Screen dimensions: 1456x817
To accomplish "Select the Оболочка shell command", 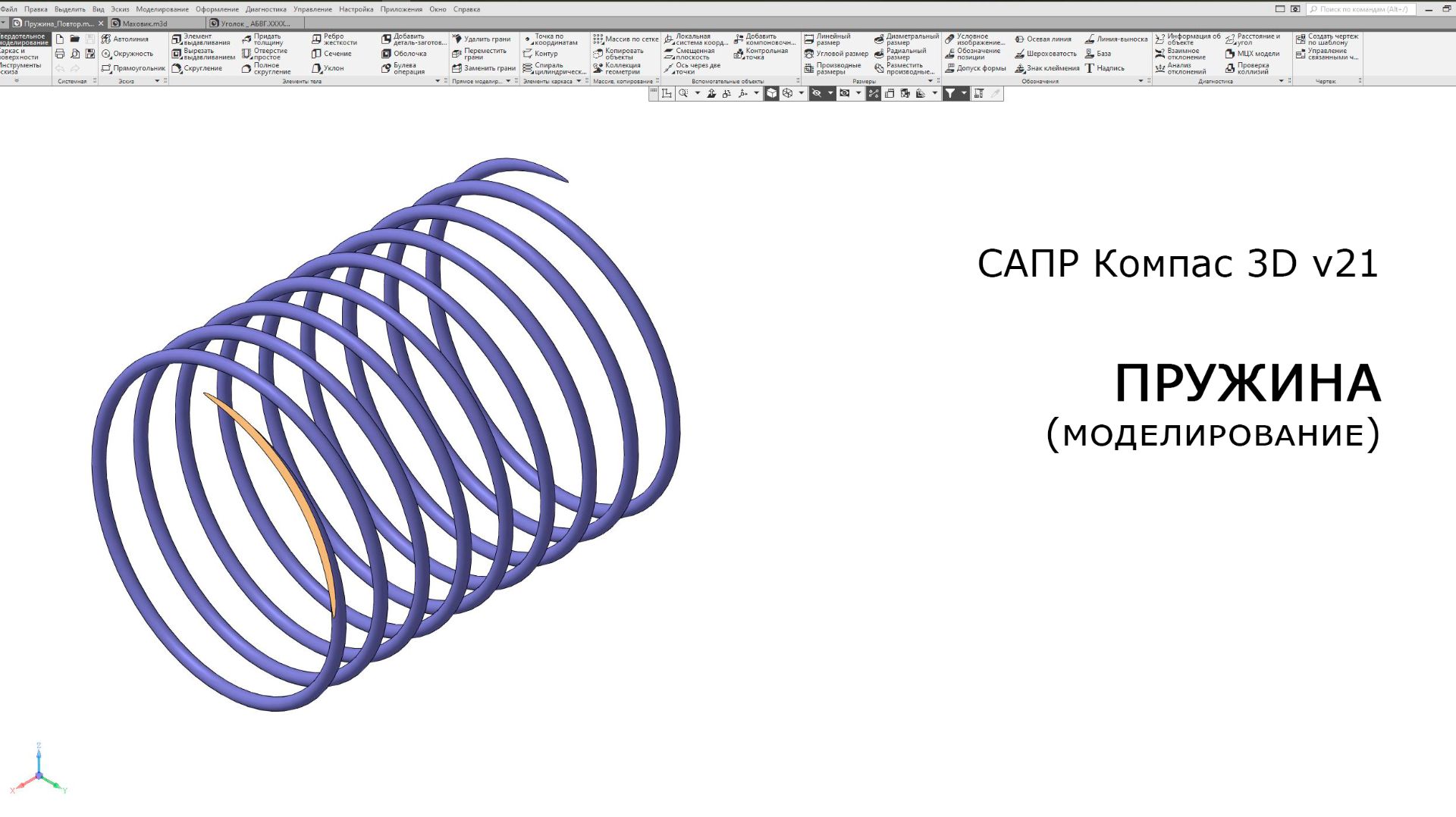I will pos(404,54).
